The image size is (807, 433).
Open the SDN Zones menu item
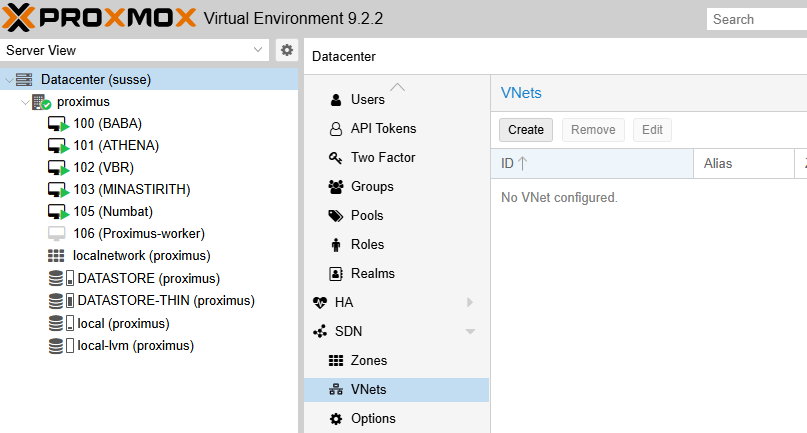(396, 360)
